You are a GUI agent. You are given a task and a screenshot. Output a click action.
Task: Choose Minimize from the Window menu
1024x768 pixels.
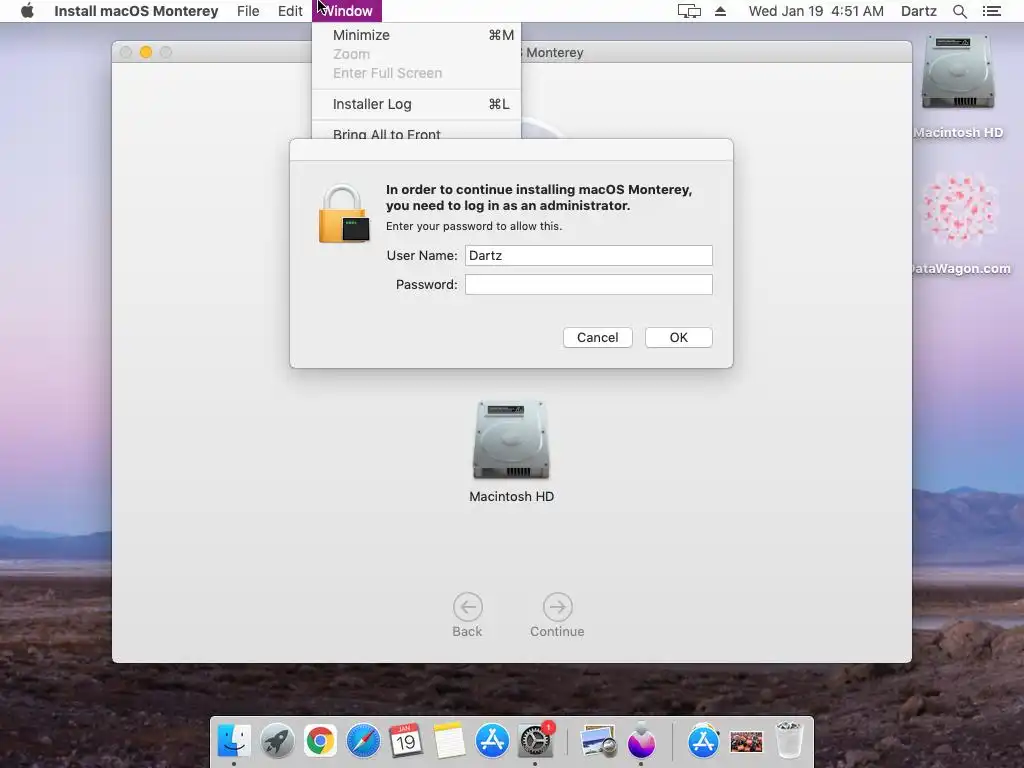pos(417,35)
